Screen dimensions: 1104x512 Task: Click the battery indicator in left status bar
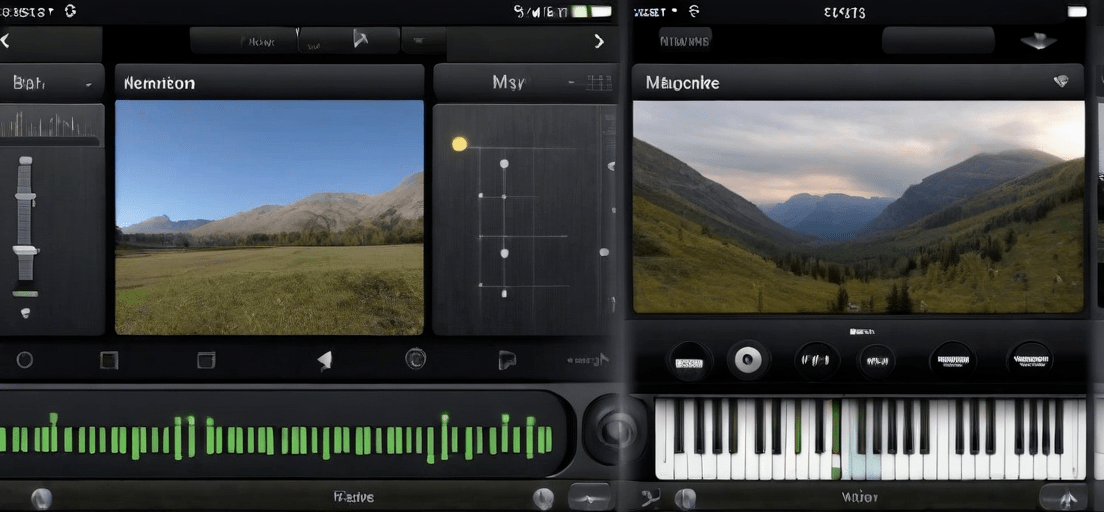tap(591, 11)
